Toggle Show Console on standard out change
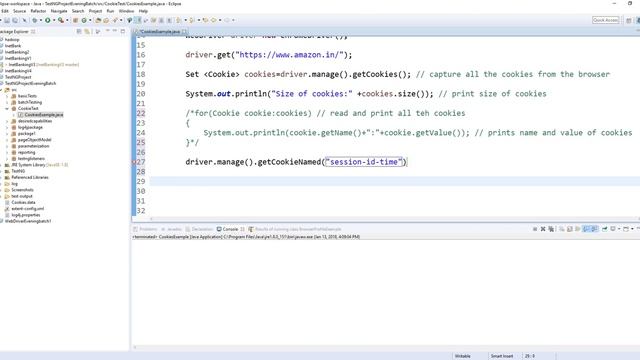The image size is (640, 360). click(586, 229)
